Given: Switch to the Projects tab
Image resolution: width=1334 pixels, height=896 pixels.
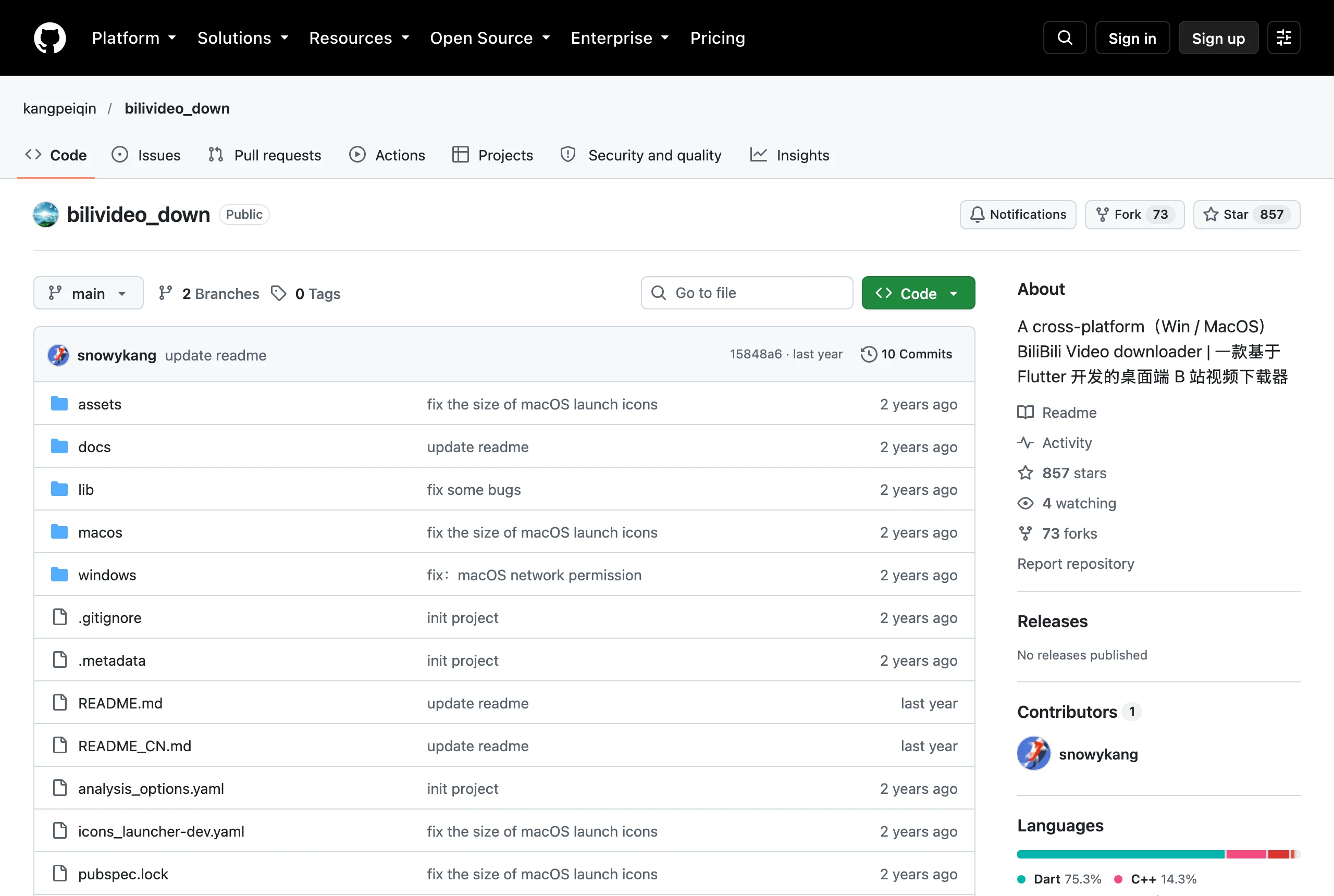Looking at the screenshot, I should tap(492, 155).
